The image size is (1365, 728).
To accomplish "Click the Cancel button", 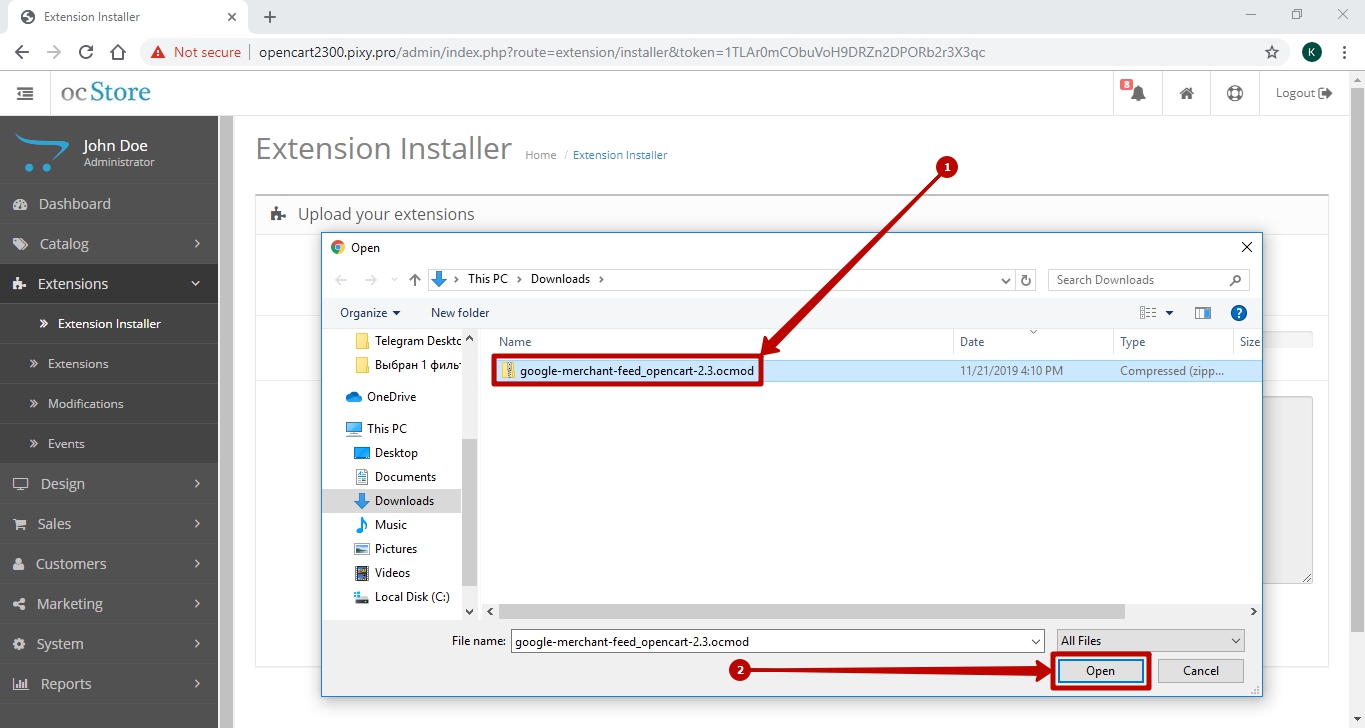I will (x=1200, y=671).
